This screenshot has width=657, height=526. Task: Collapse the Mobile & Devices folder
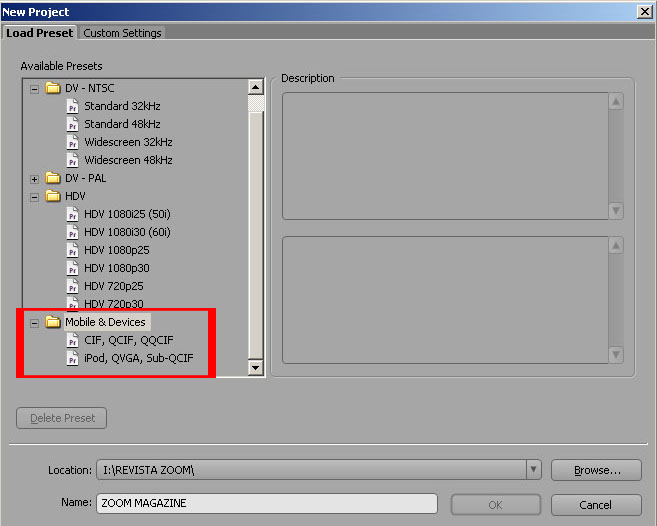(35, 322)
